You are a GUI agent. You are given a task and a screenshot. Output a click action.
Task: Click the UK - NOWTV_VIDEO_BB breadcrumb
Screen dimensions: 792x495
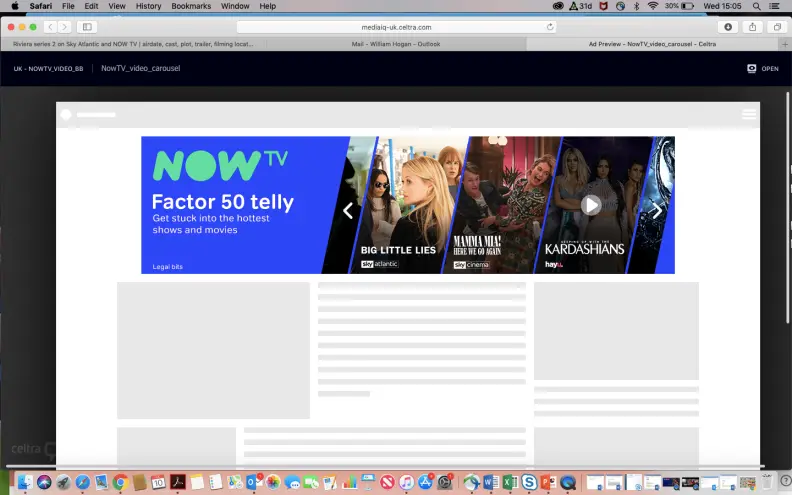click(48, 69)
